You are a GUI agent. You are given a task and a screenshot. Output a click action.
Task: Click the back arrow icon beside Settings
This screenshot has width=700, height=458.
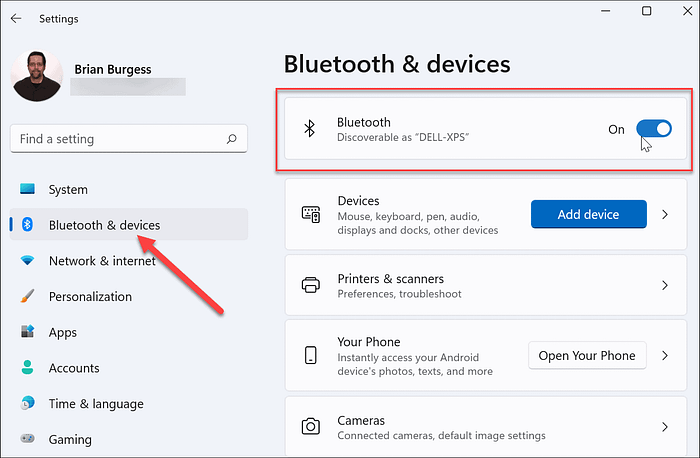pyautogui.click(x=16, y=18)
